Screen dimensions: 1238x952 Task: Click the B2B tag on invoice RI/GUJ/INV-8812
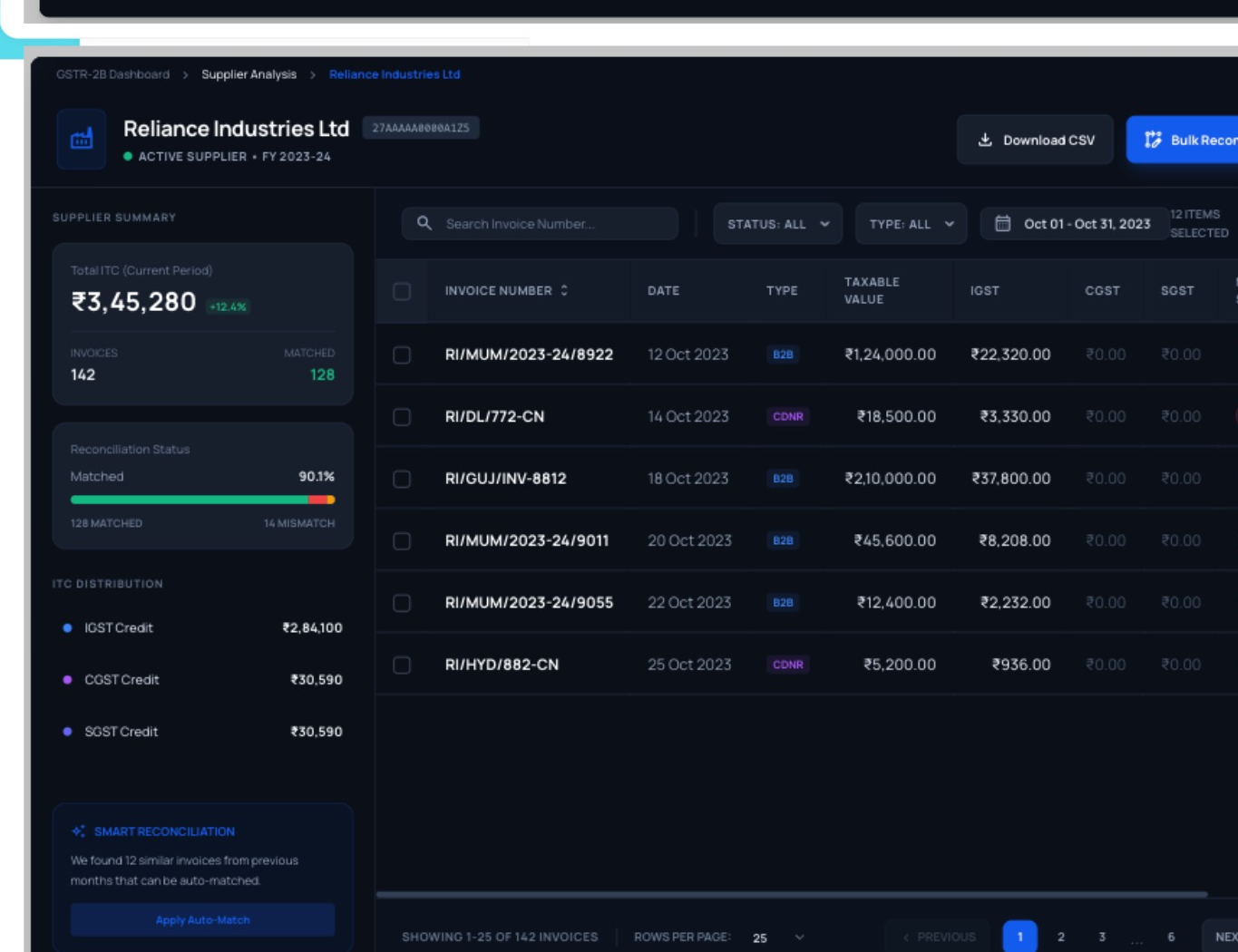783,479
